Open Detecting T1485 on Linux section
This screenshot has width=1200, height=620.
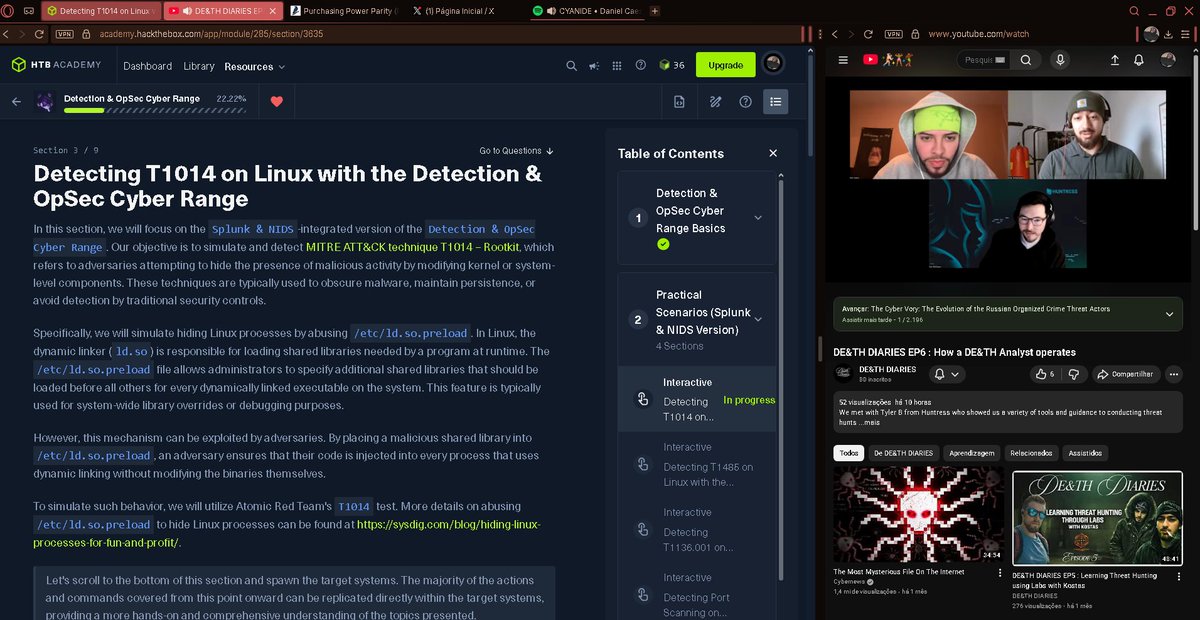point(697,464)
